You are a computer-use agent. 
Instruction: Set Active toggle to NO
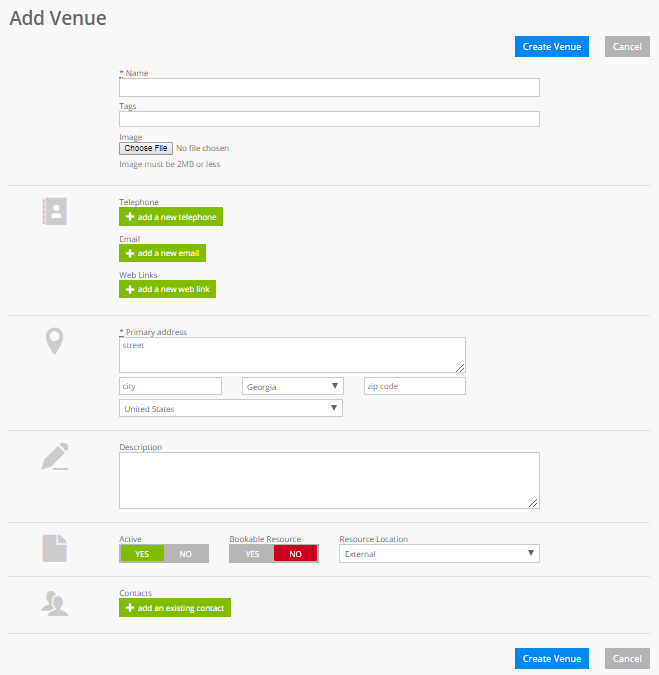pos(186,554)
